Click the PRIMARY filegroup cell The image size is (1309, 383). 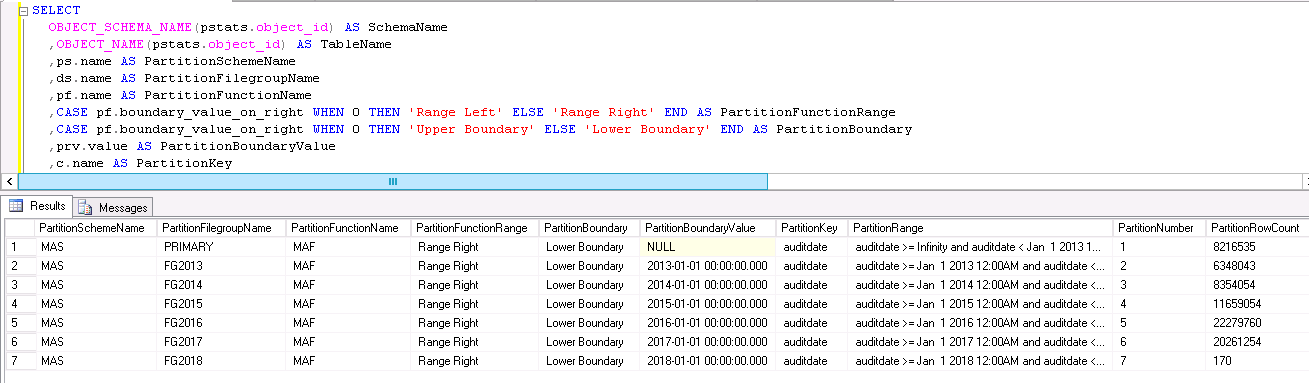223,246
